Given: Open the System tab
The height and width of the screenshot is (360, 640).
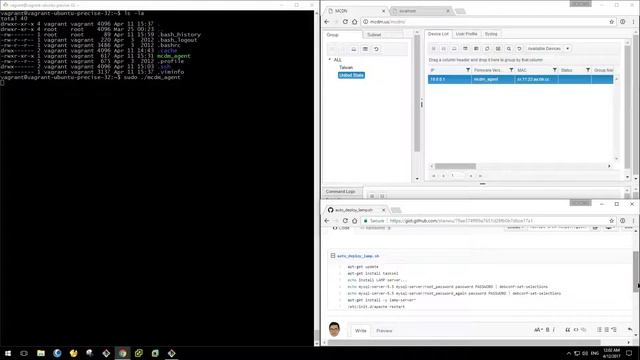Looking at the screenshot, I should (x=491, y=34).
